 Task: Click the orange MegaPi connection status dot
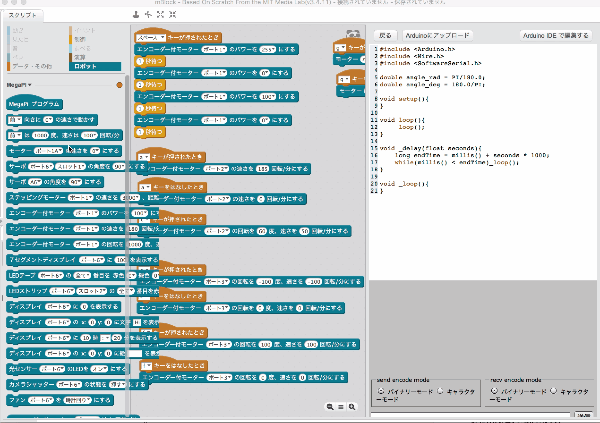point(119,85)
